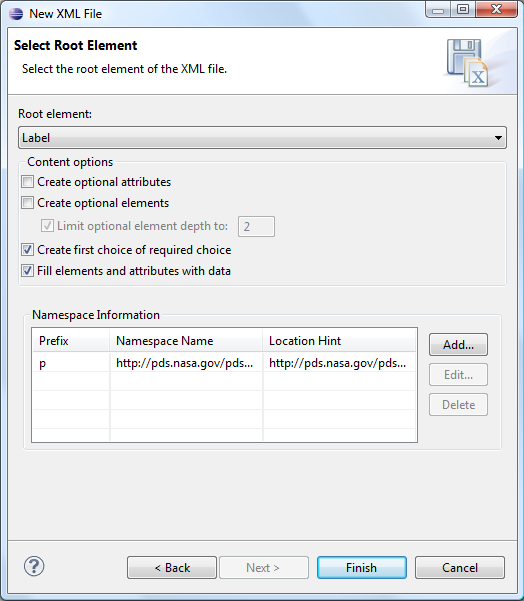This screenshot has width=524, height=601.
Task: Uncheck Create first choice of required choice
Action: pos(28,250)
